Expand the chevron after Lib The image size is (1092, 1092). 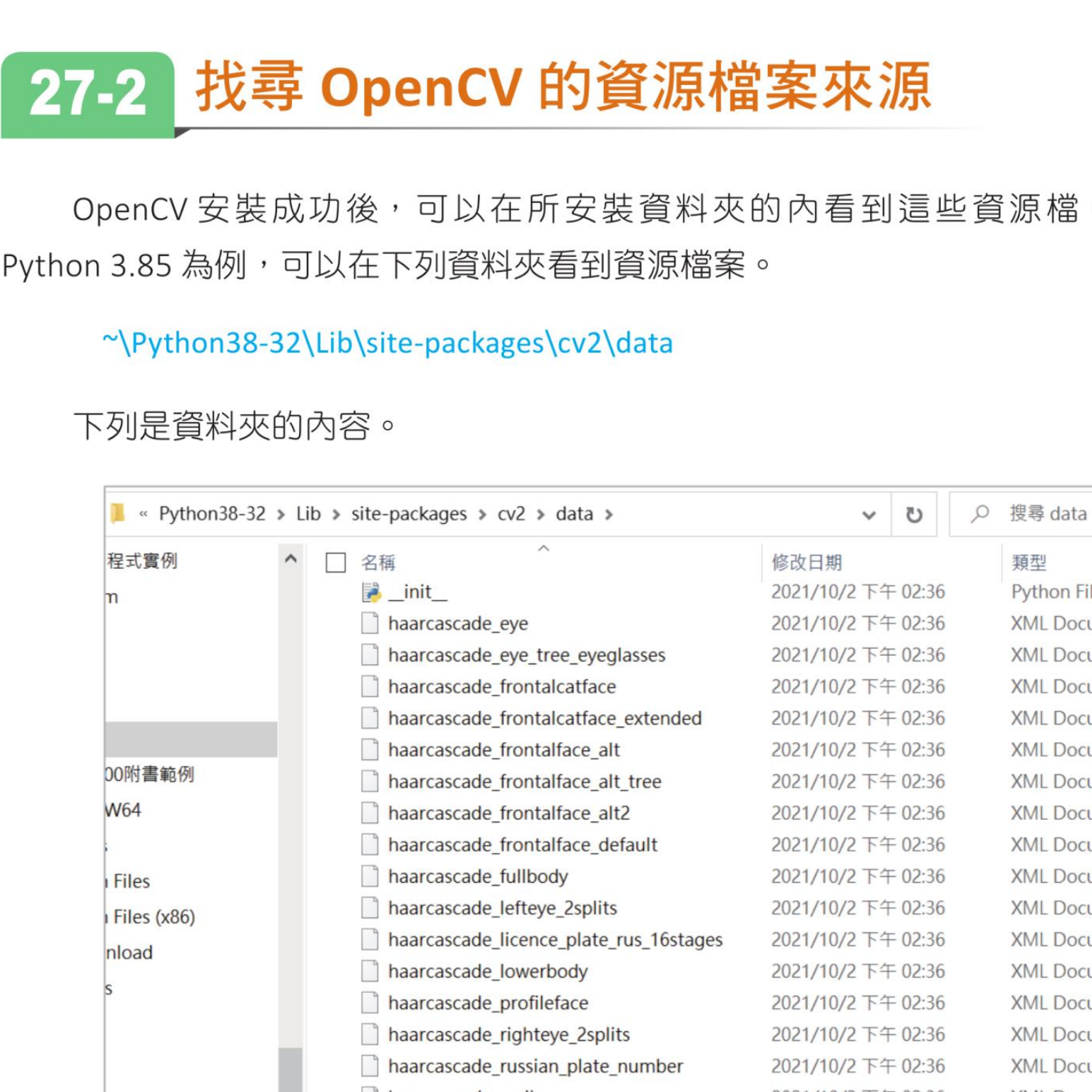[335, 515]
